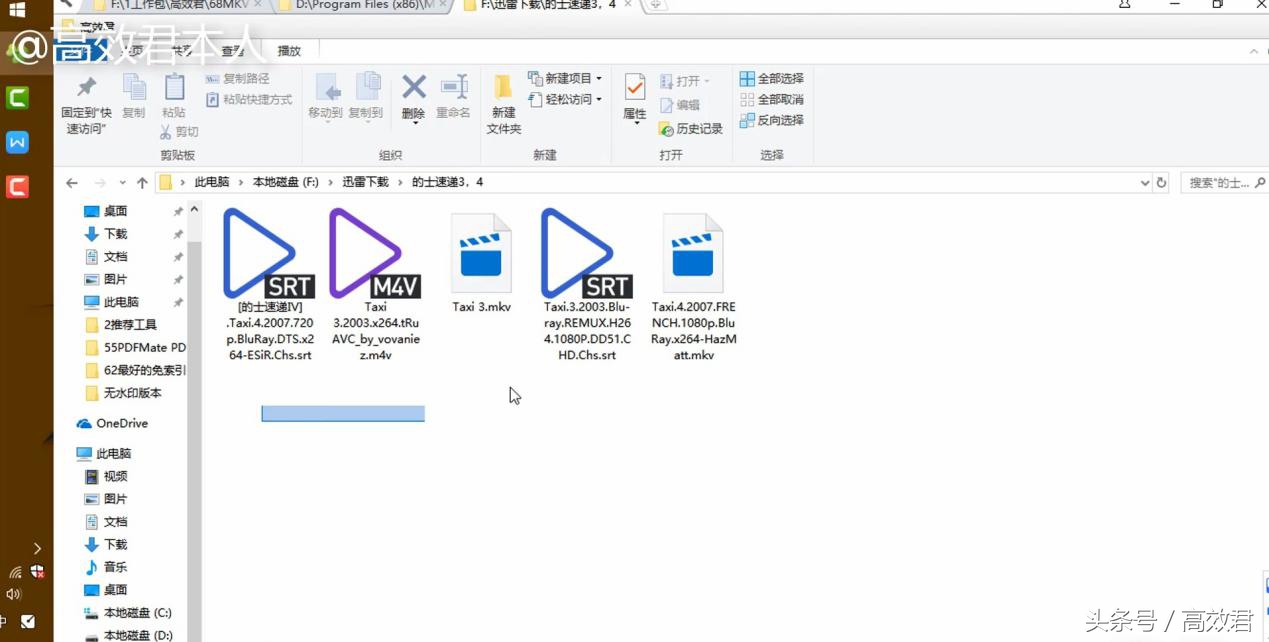
Task: Open the Windows Start button
Action: coord(17,11)
